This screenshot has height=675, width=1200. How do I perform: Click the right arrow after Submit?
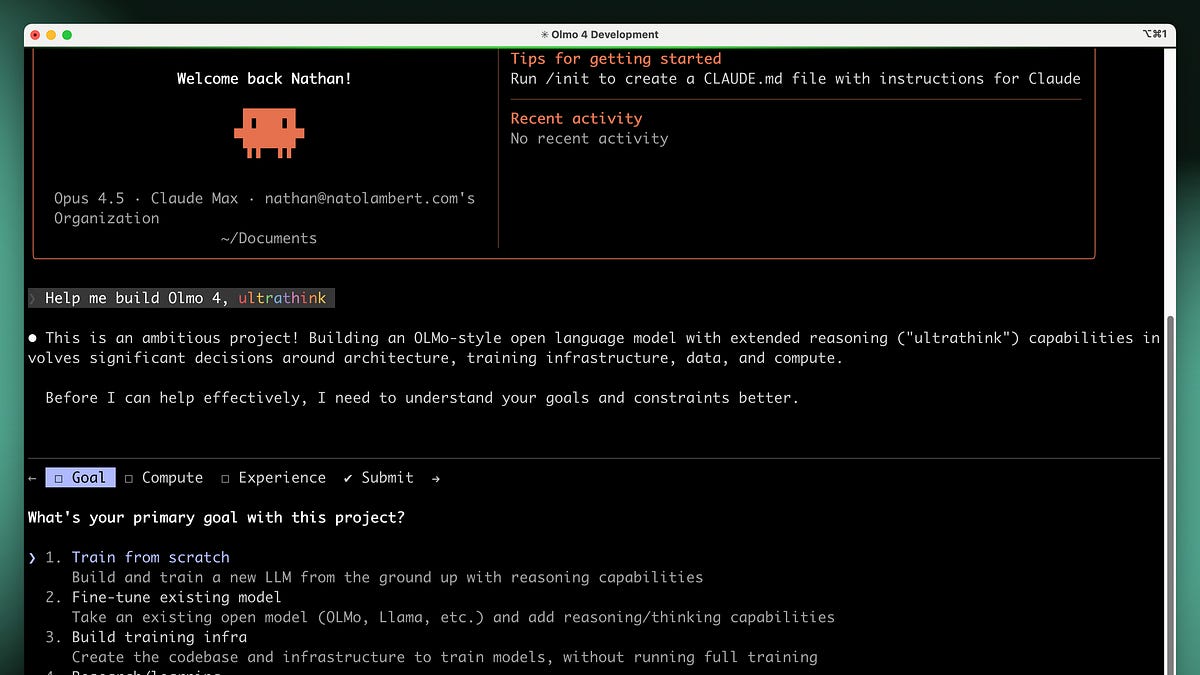pyautogui.click(x=435, y=478)
